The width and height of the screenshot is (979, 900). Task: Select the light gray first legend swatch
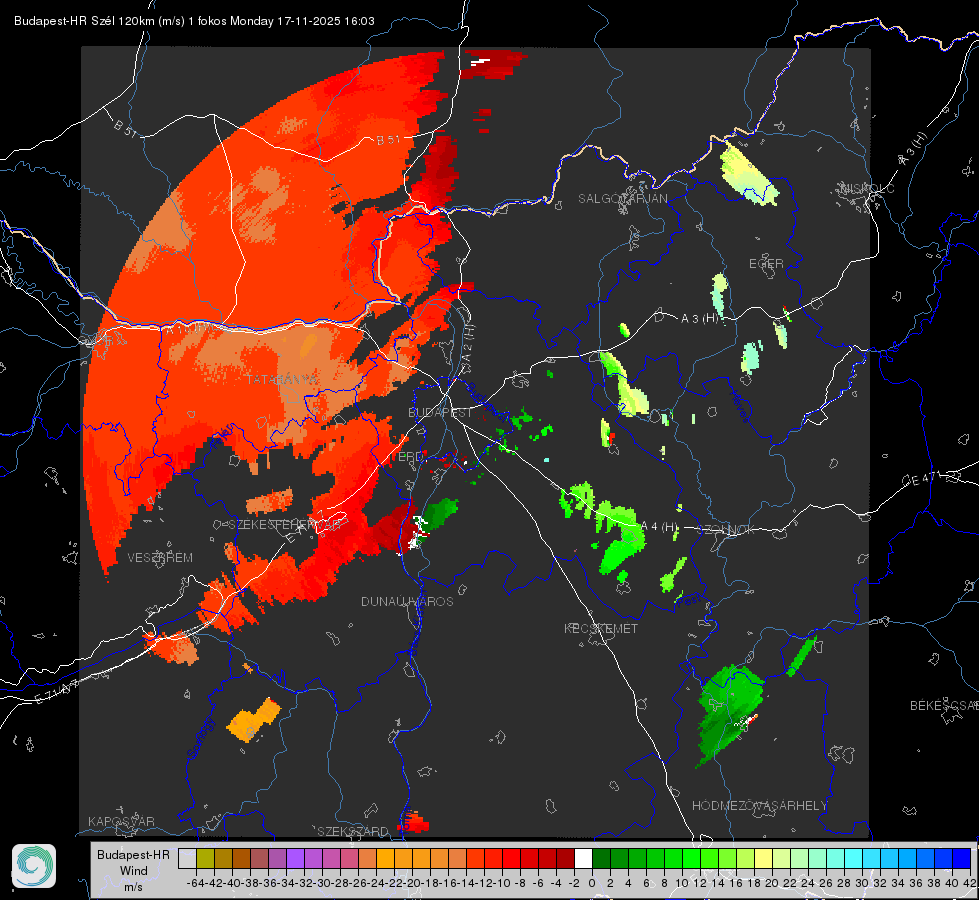[x=187, y=858]
